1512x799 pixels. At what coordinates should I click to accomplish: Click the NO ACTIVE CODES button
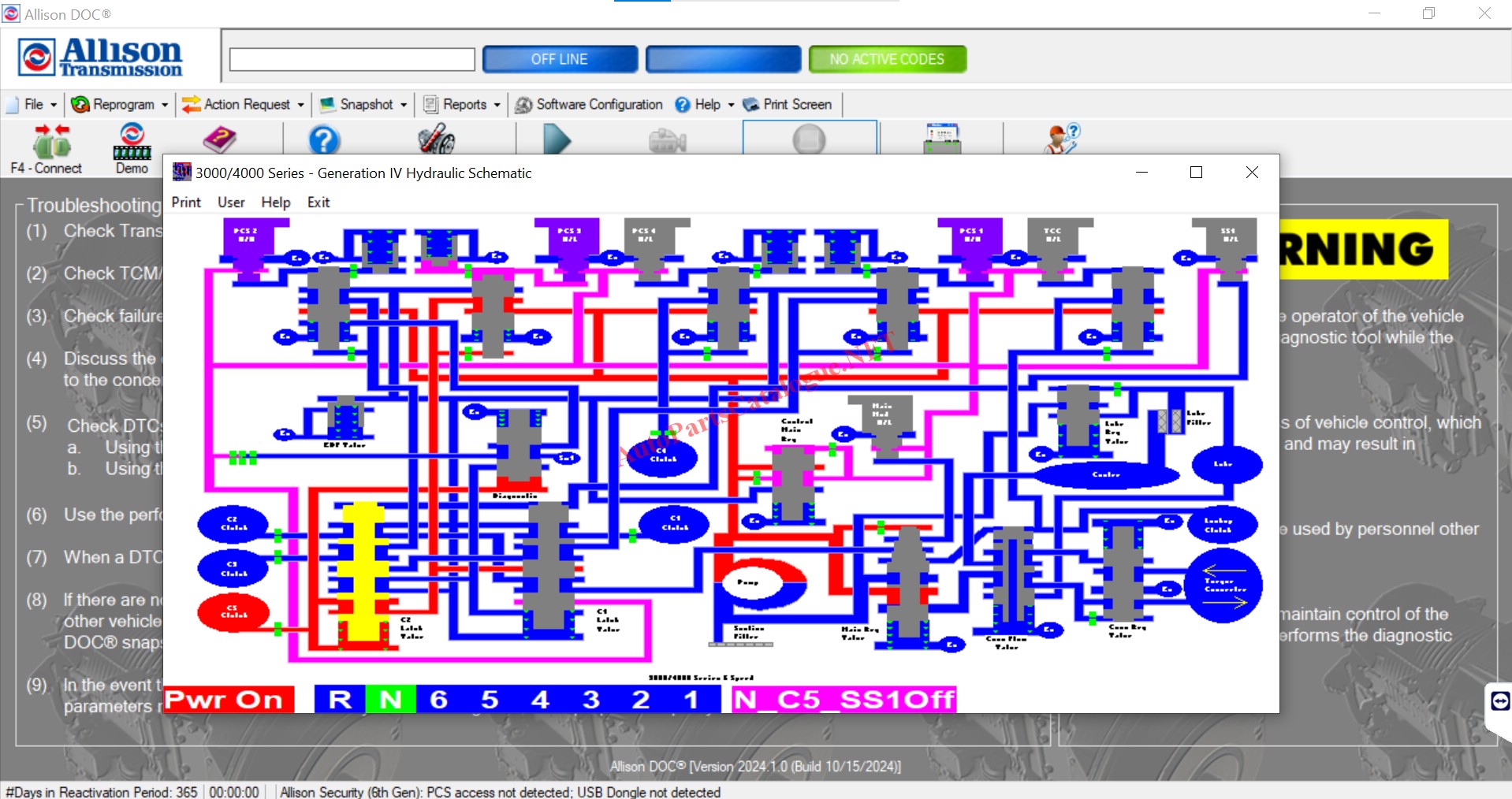click(x=887, y=59)
